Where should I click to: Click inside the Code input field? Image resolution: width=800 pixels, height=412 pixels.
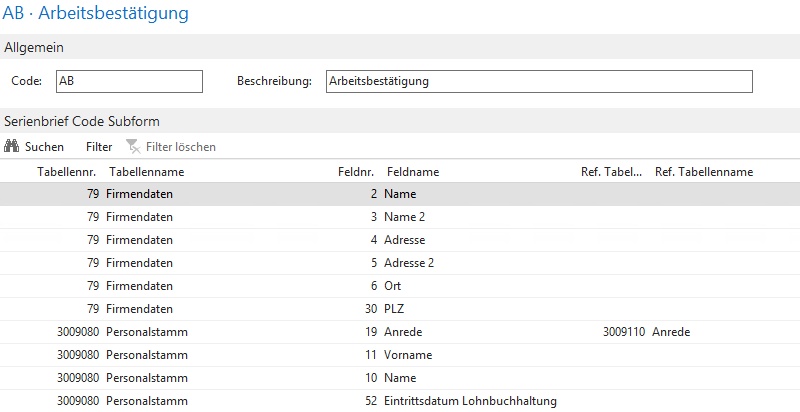(x=129, y=81)
